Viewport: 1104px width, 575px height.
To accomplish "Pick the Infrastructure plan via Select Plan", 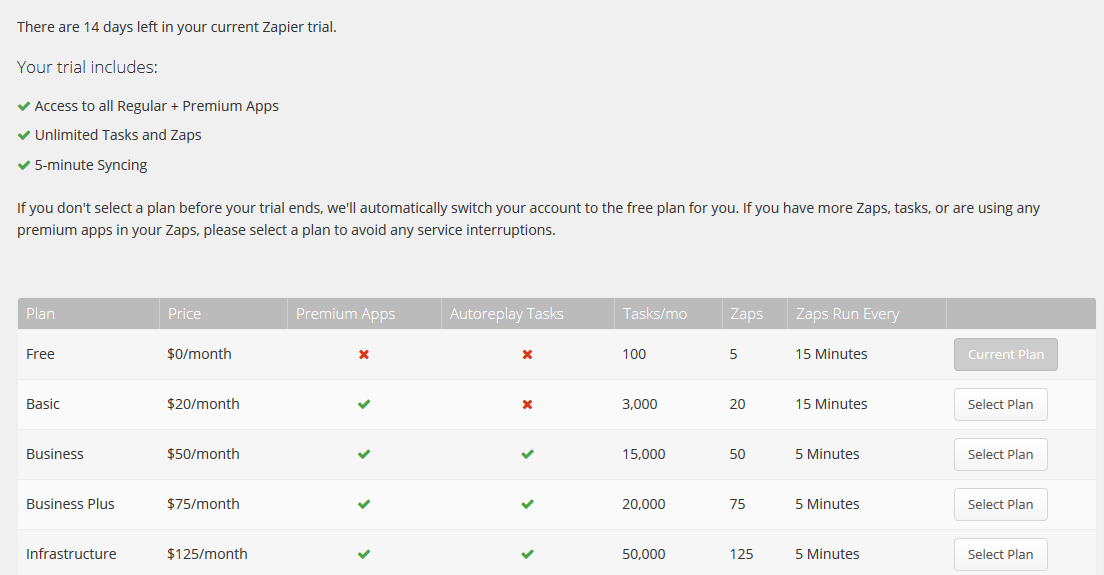I will (1000, 555).
